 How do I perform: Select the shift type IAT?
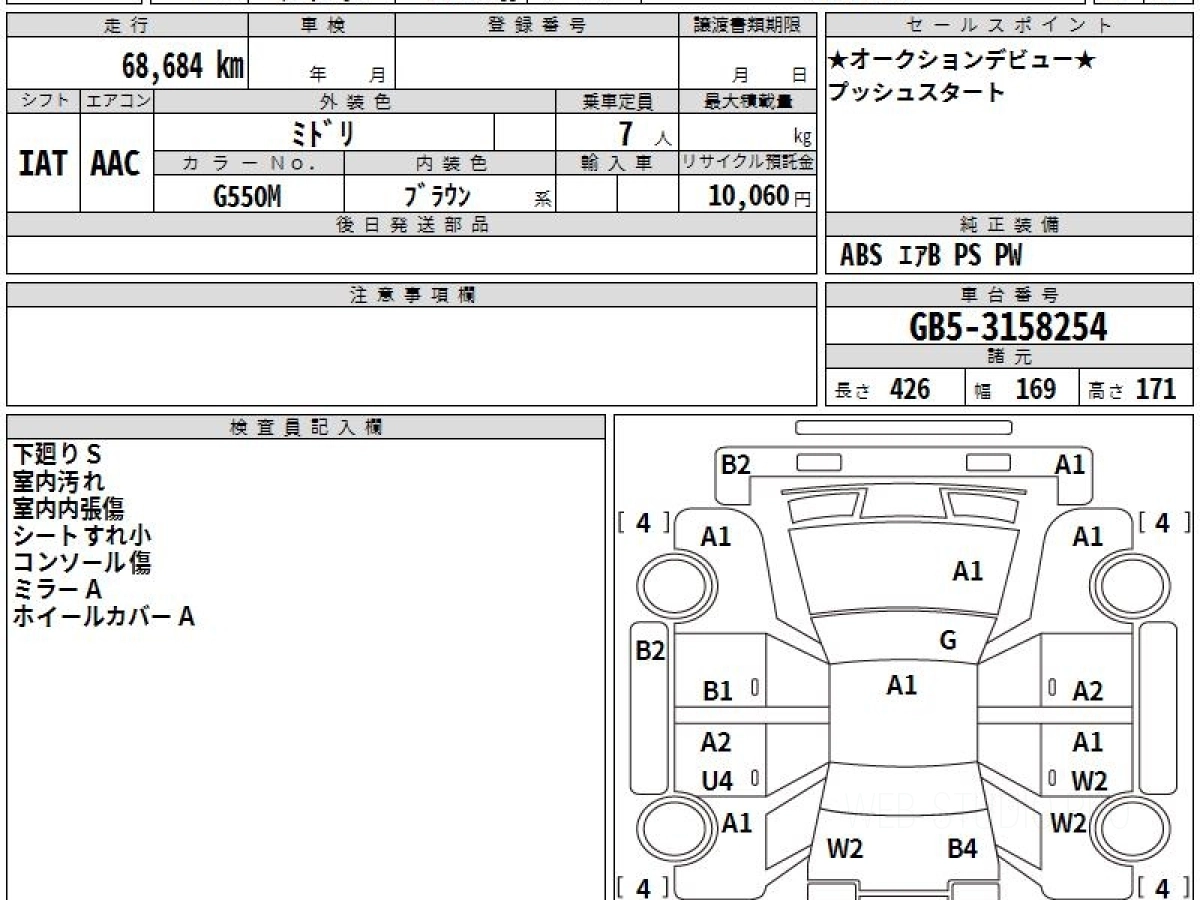pyautogui.click(x=43, y=164)
